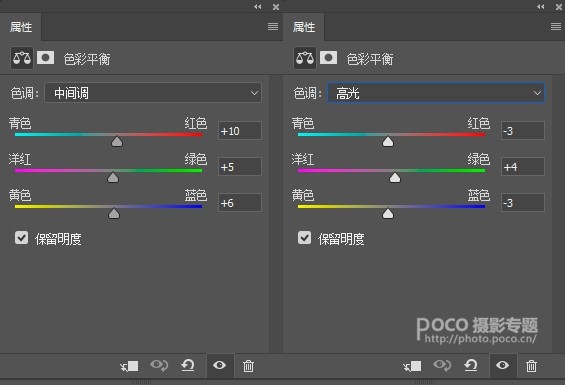
Task: Uncheck 保留明度 in the midtones panel
Action: coord(22,238)
